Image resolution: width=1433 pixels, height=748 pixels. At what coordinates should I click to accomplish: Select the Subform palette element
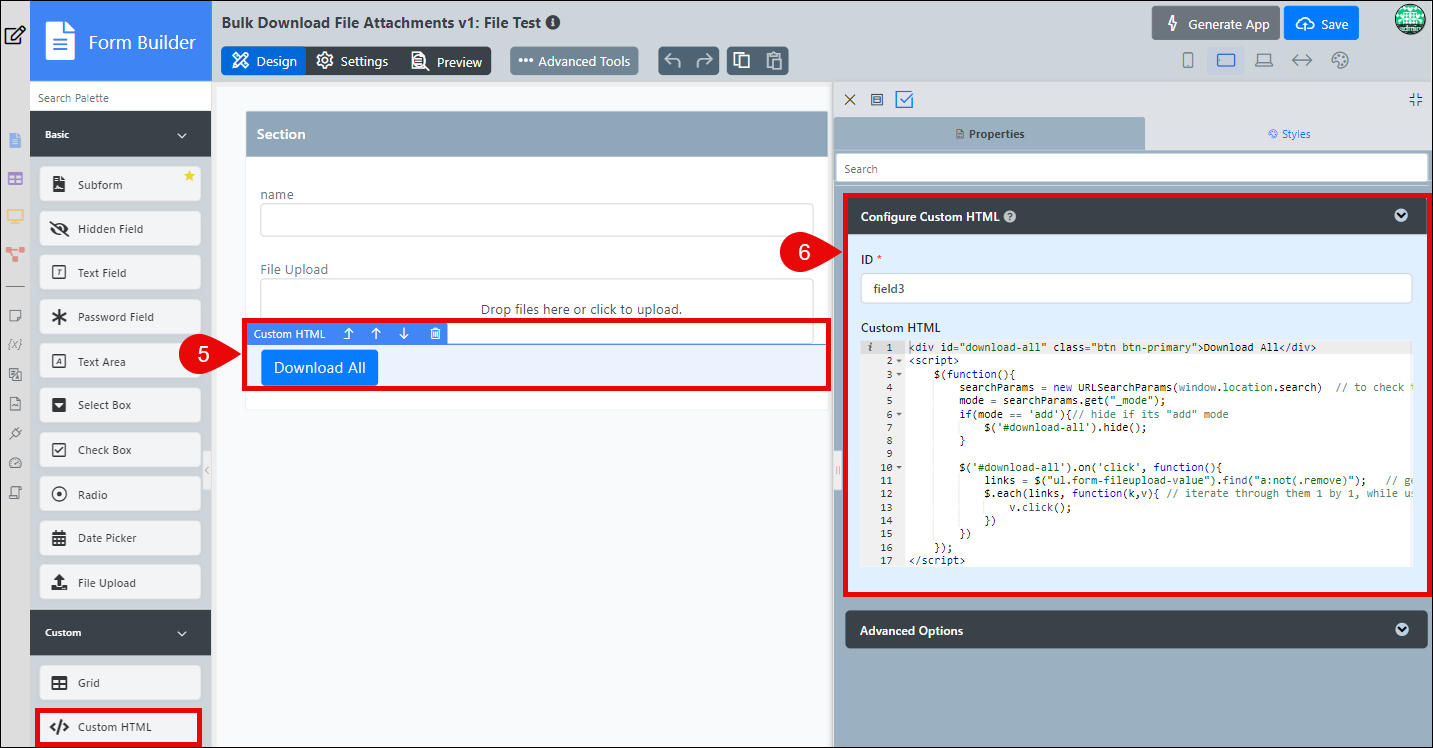[120, 184]
